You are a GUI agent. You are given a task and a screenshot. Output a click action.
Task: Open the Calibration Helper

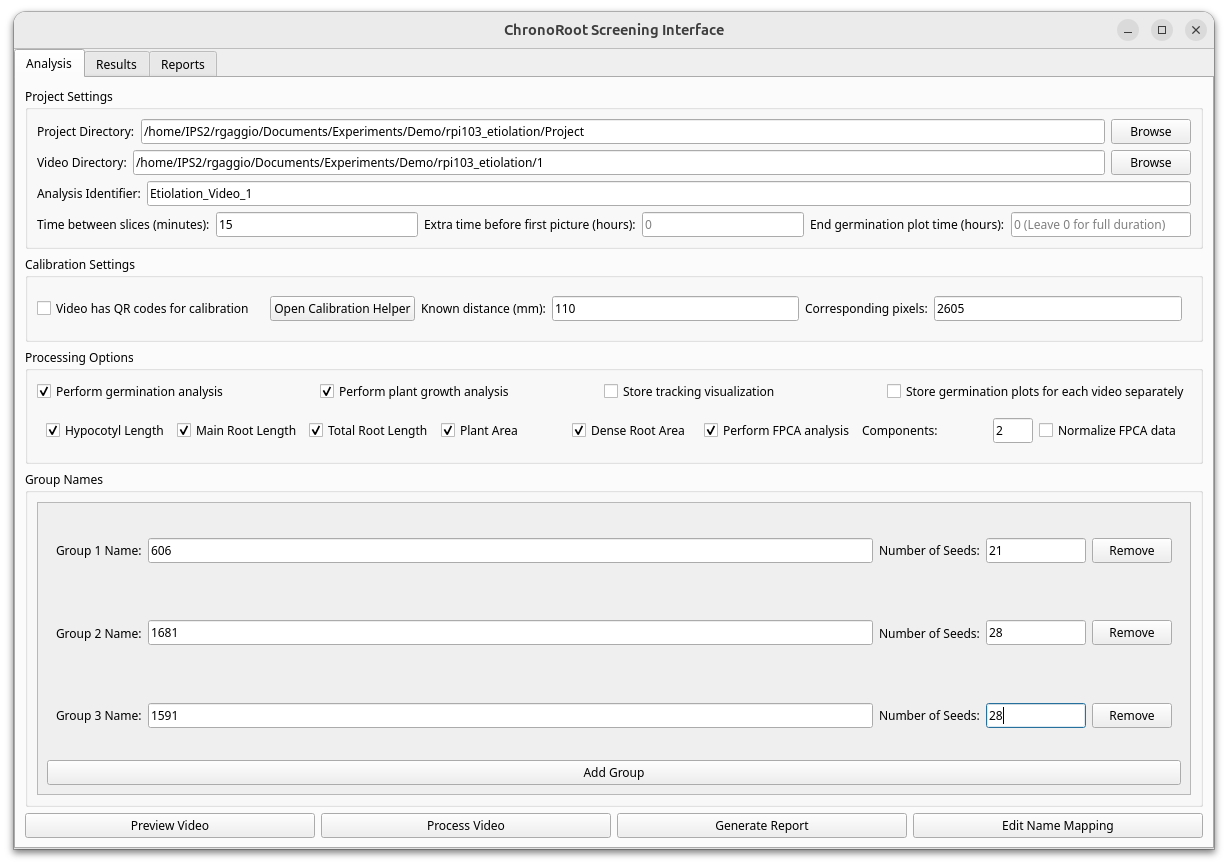(x=342, y=308)
